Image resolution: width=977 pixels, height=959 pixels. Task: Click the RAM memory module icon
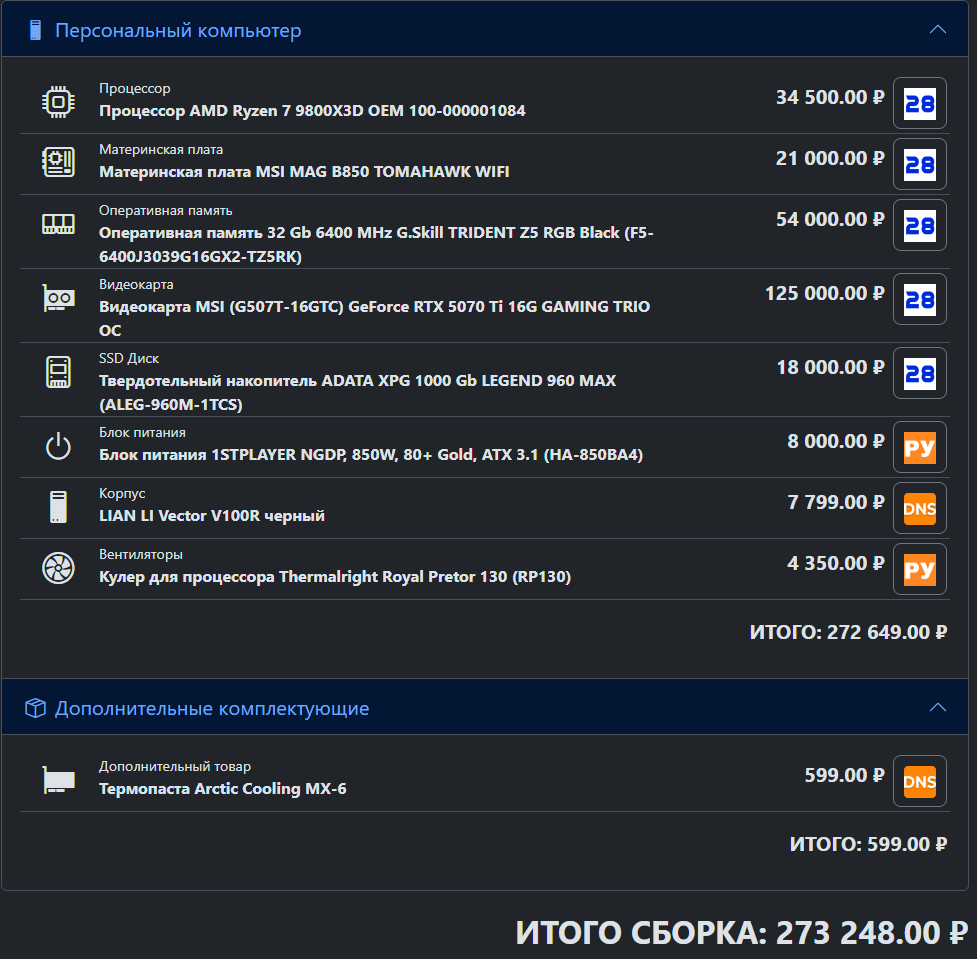[x=58, y=224]
